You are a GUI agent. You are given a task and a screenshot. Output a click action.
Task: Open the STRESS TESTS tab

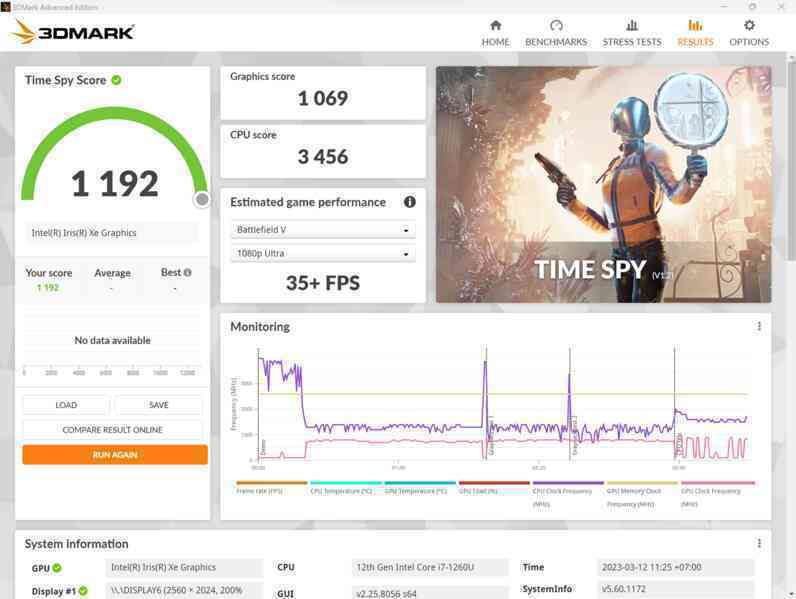coord(632,34)
